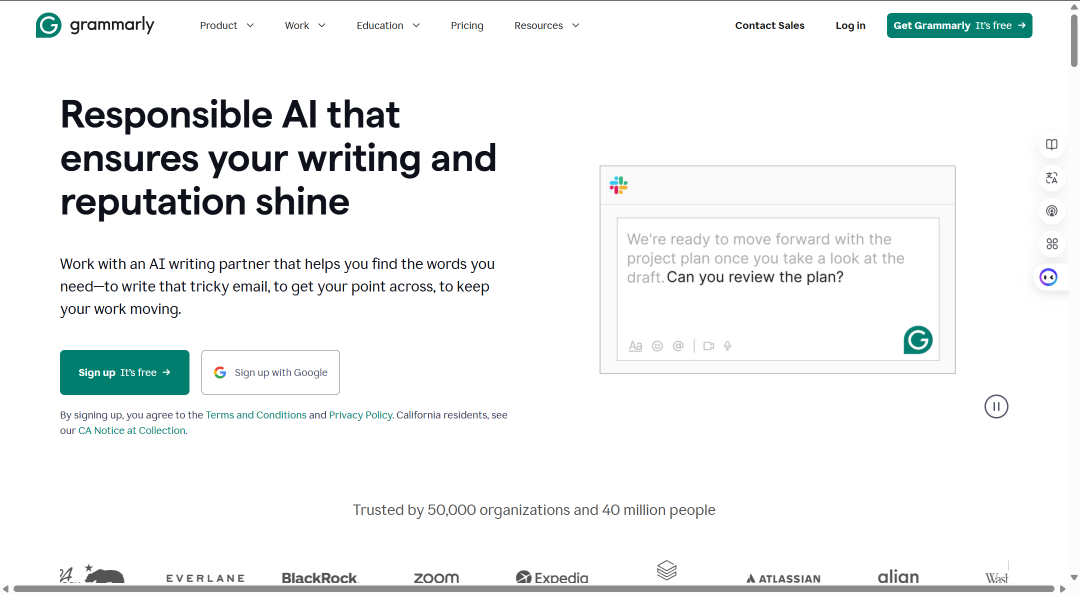Click Sign up with Google button
This screenshot has height=594, width=1080.
click(270, 372)
